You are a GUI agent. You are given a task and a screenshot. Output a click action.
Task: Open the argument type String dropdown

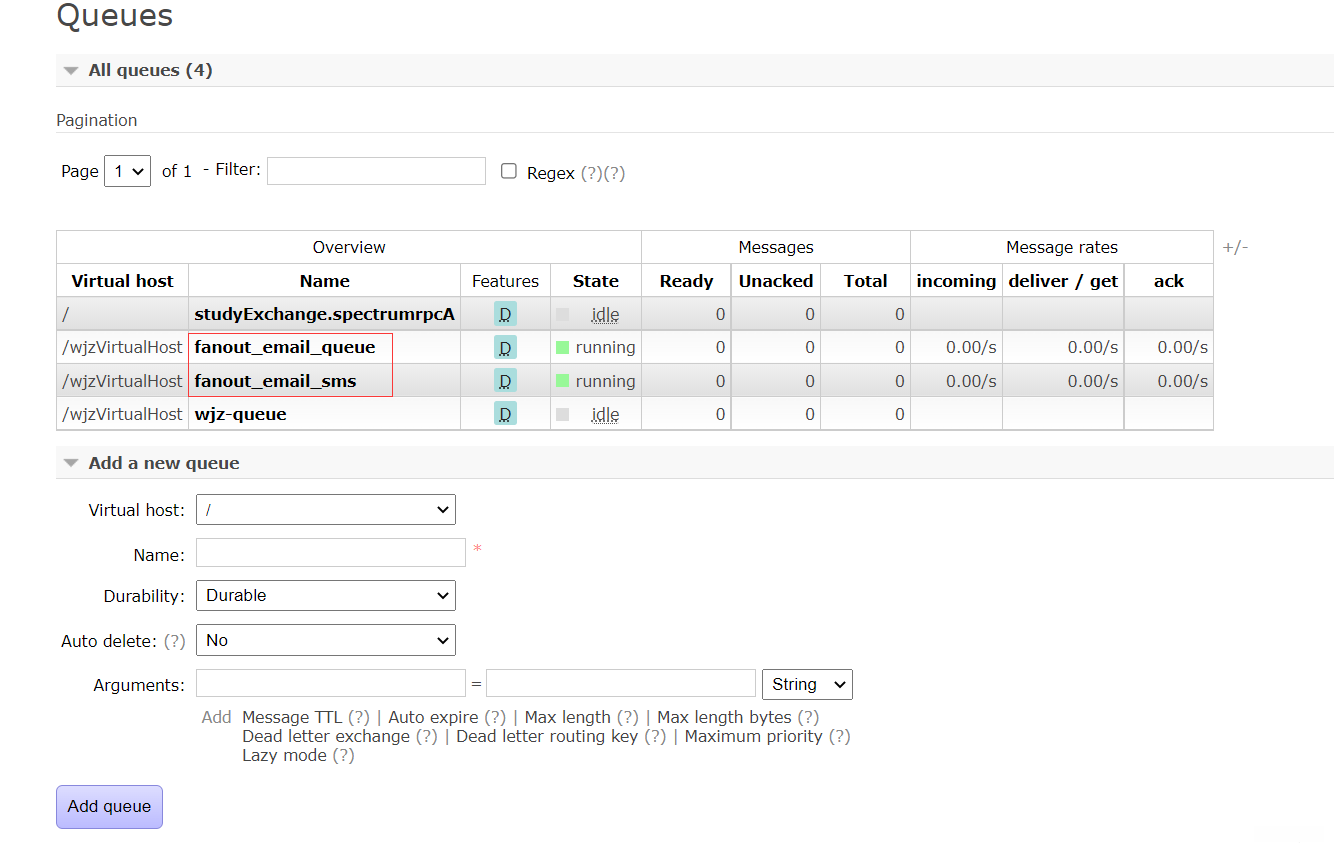click(807, 684)
